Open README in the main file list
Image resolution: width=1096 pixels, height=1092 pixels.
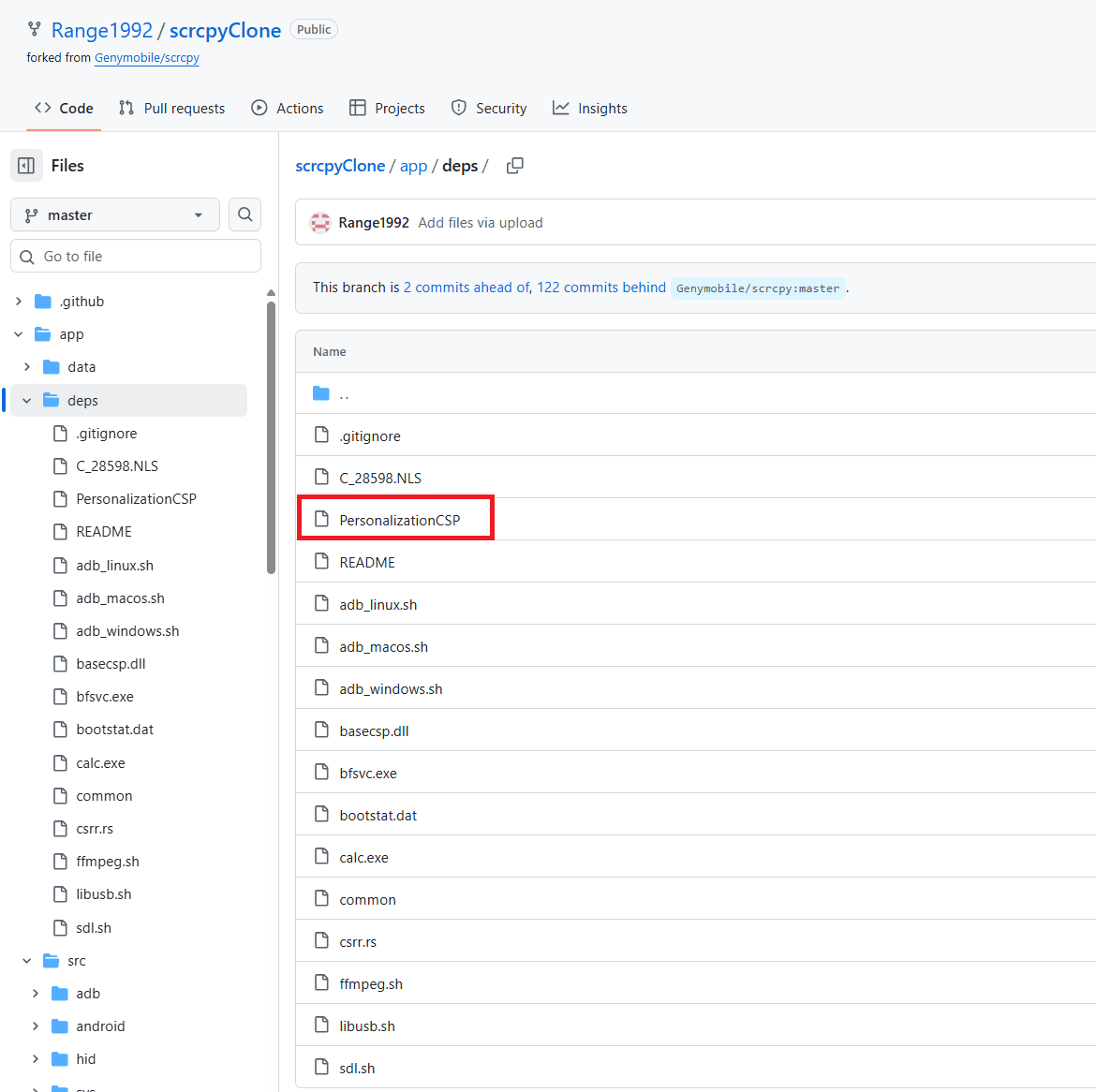[x=367, y=563]
